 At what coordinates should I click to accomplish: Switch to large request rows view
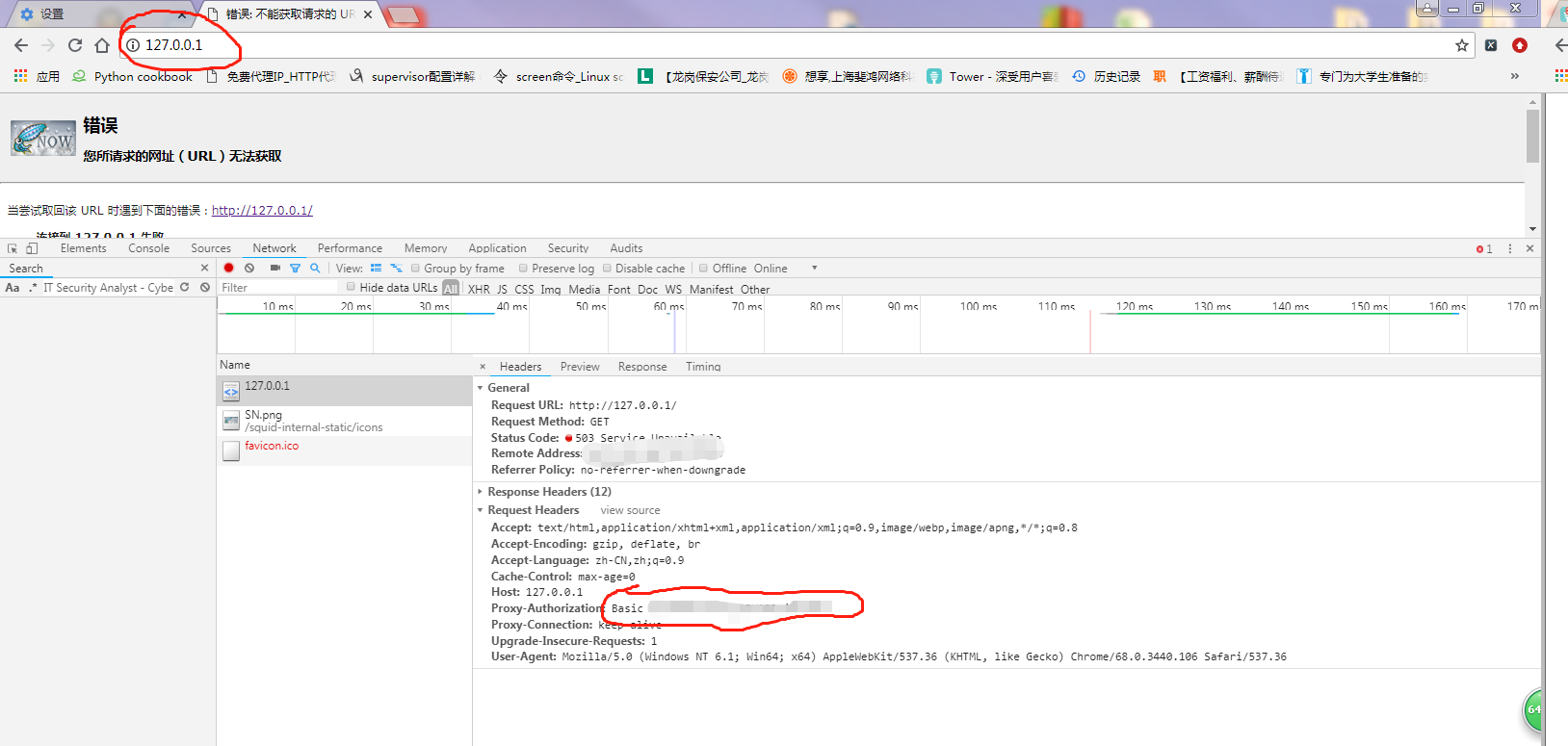point(376,269)
